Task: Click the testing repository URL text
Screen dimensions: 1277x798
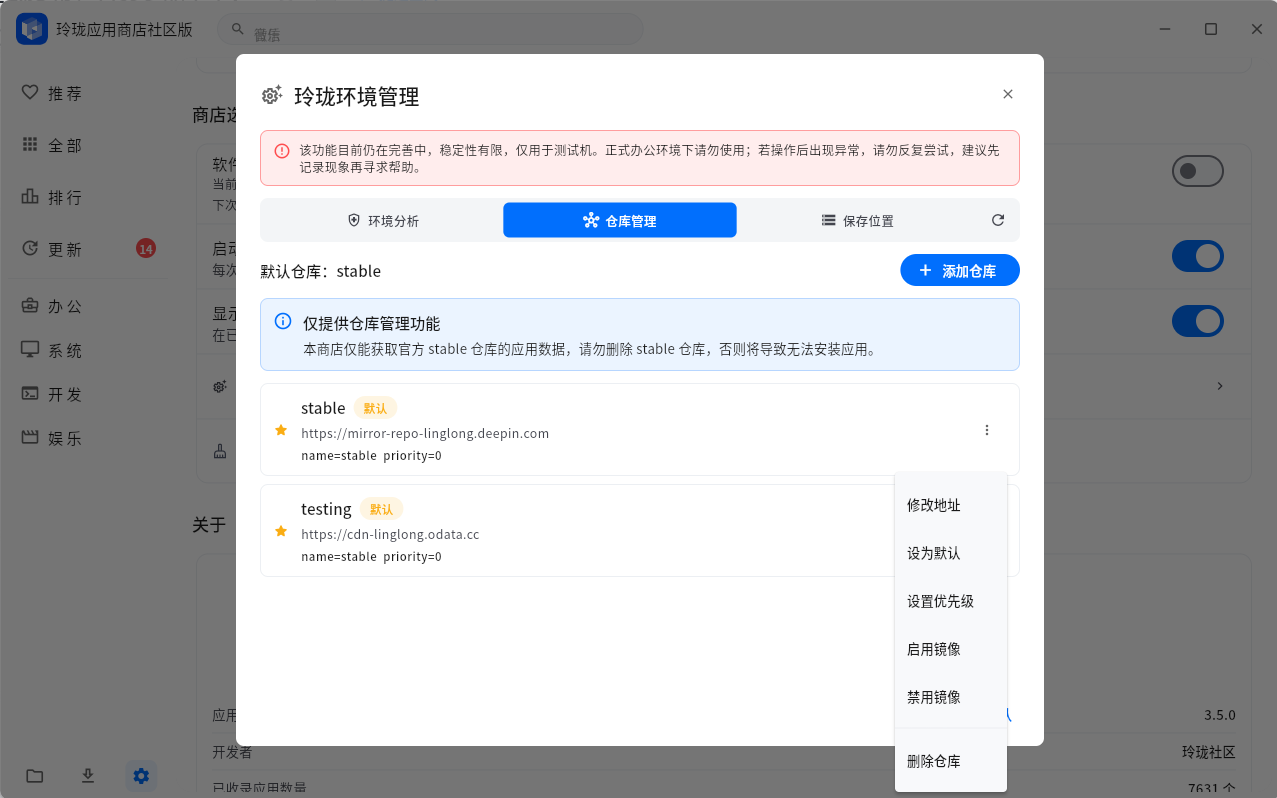Action: click(390, 534)
